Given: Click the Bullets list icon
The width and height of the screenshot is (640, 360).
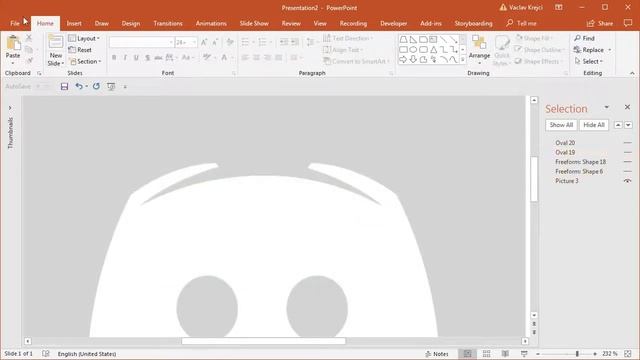Looking at the screenshot, I should click(x=245, y=42).
